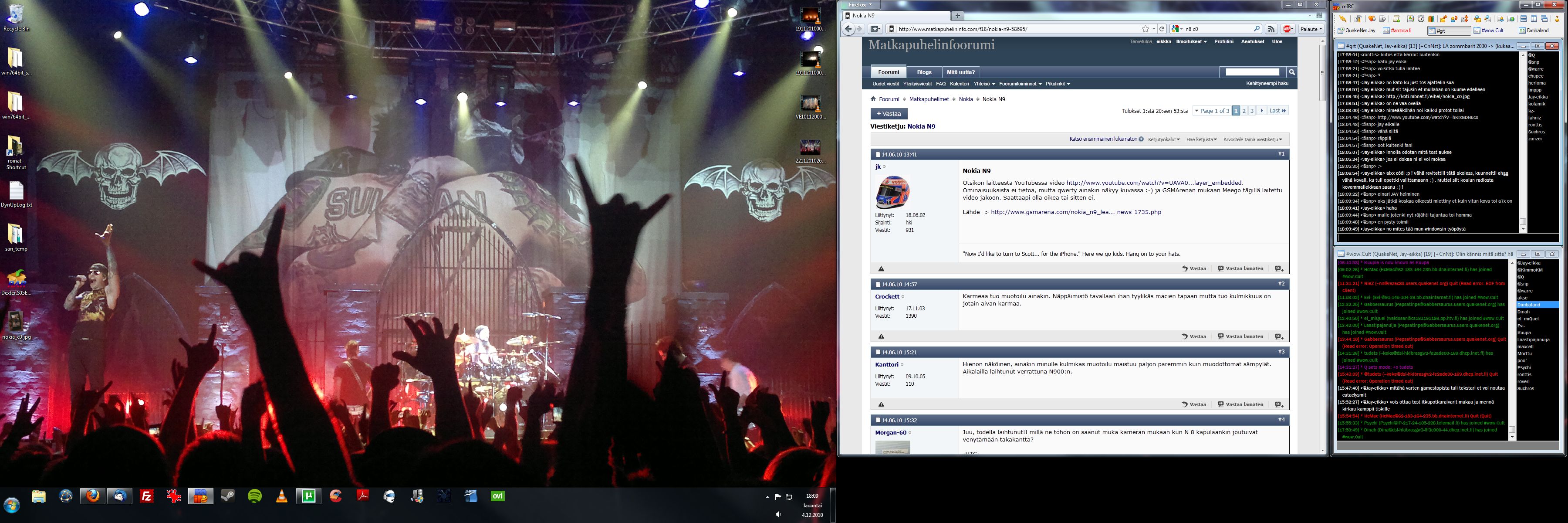Viewport: 1568px width, 523px height.
Task: Switch to the Blogs tab
Action: pyautogui.click(x=924, y=72)
